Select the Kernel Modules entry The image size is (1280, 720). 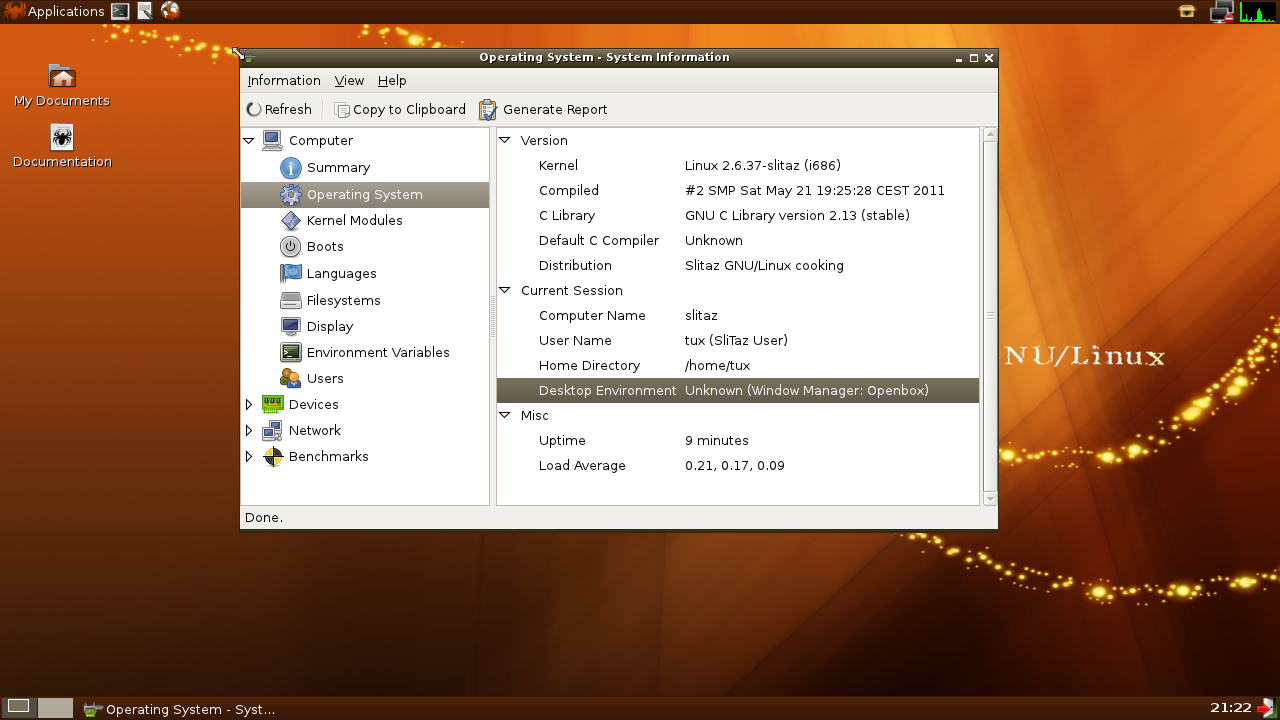[x=354, y=221]
